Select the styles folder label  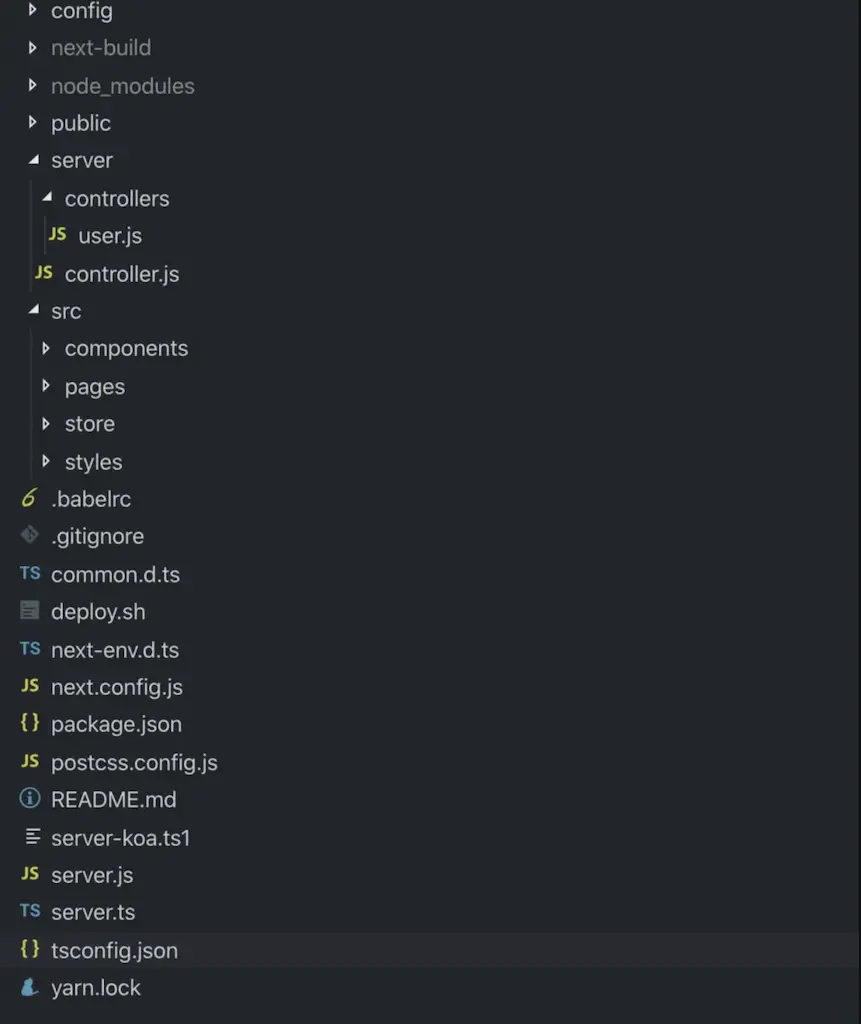93,462
